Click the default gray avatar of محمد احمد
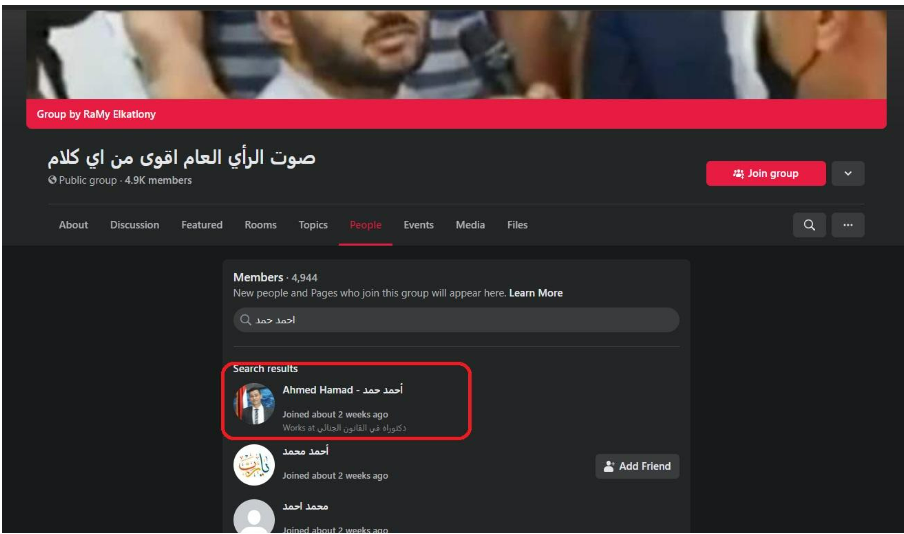904x534 pixels. tap(254, 517)
